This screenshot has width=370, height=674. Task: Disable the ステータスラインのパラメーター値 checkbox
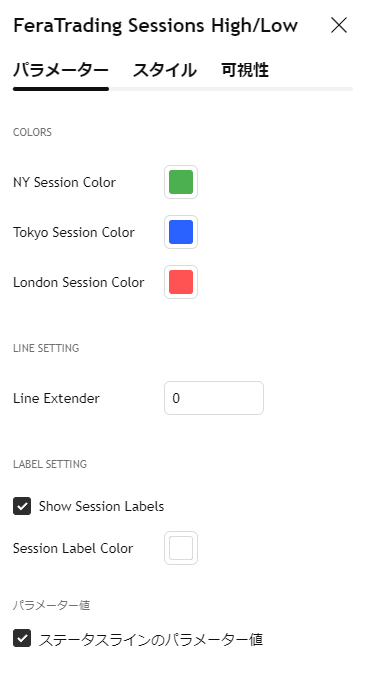[22, 638]
